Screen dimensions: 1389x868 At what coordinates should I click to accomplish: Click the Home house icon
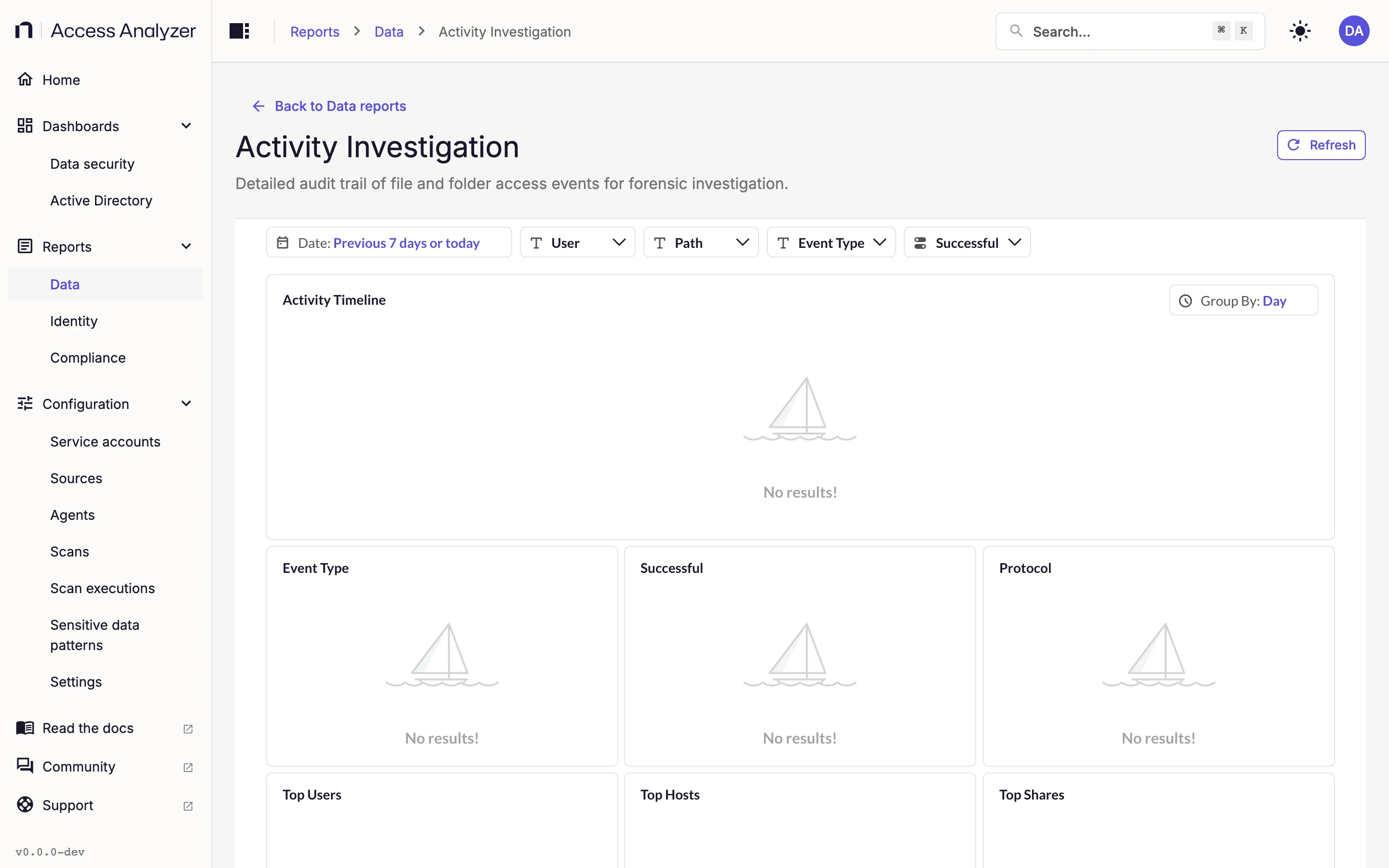click(x=25, y=79)
